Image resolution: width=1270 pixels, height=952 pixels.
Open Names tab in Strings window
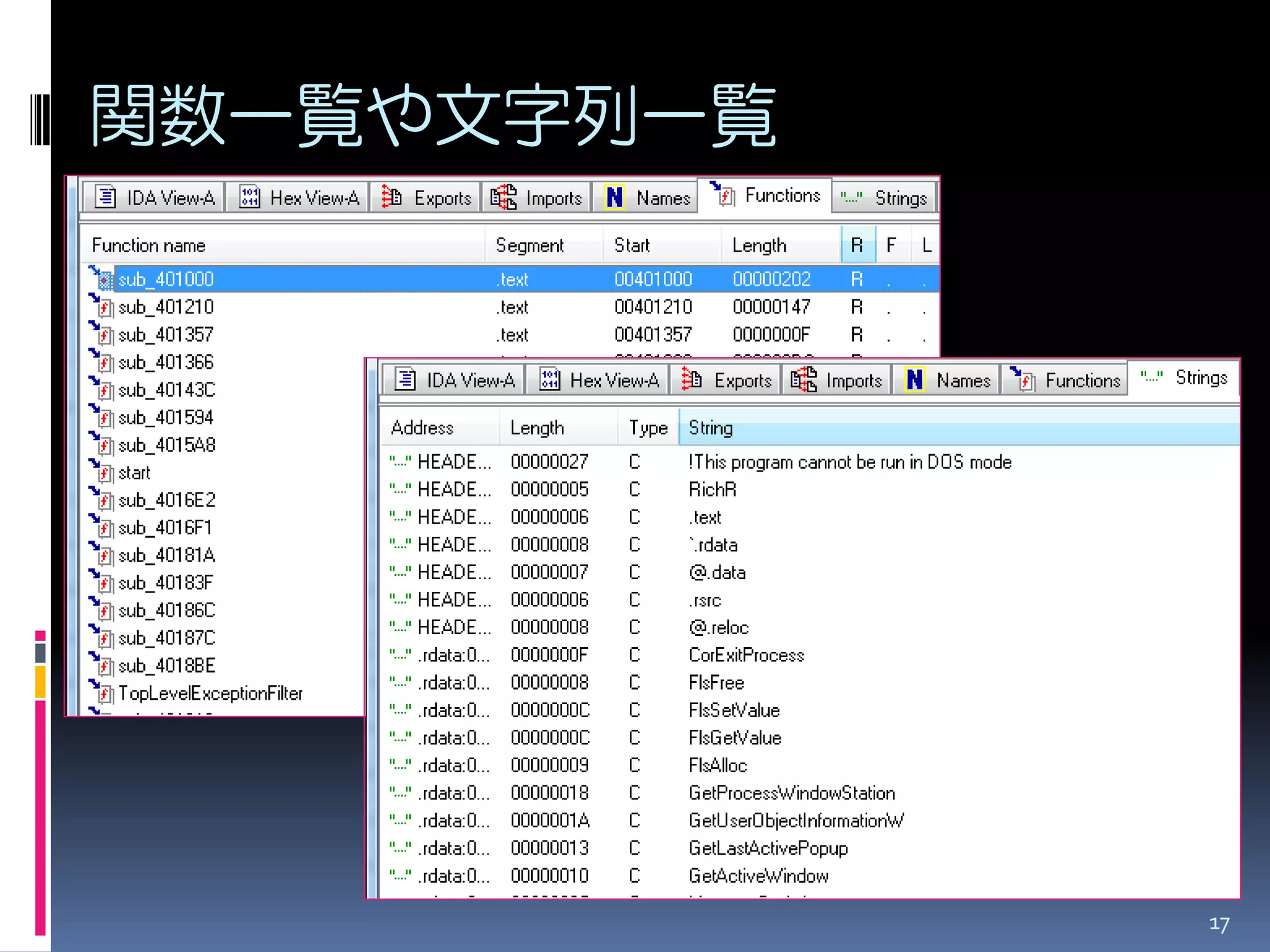pyautogui.click(x=946, y=380)
